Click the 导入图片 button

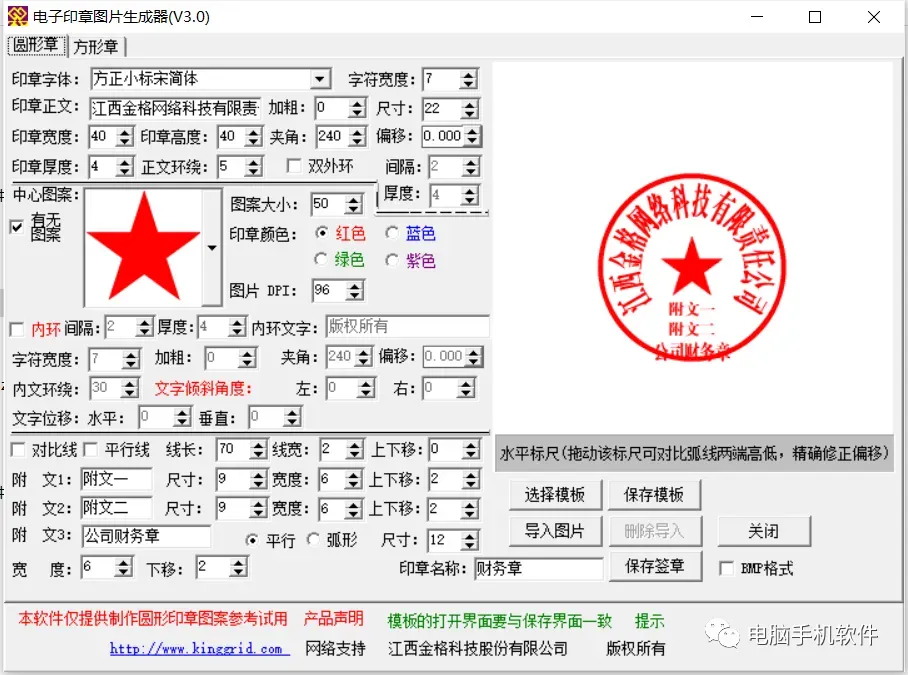coord(555,531)
